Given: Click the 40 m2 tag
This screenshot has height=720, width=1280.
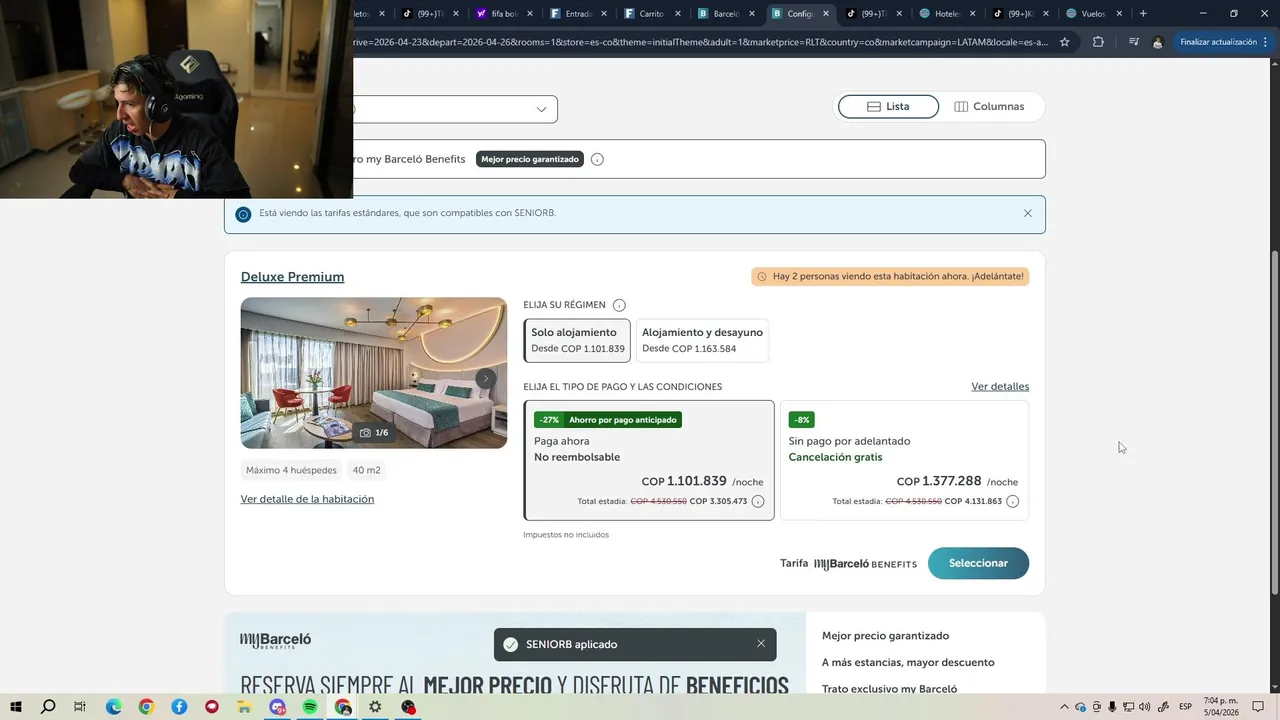Looking at the screenshot, I should pos(366,470).
